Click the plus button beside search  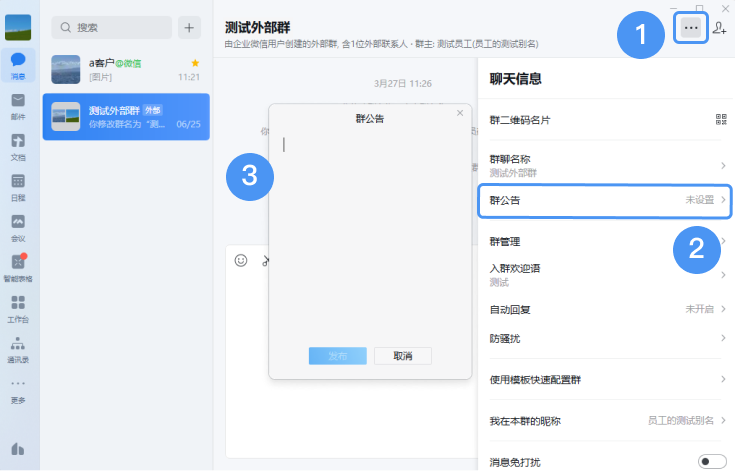[189, 28]
